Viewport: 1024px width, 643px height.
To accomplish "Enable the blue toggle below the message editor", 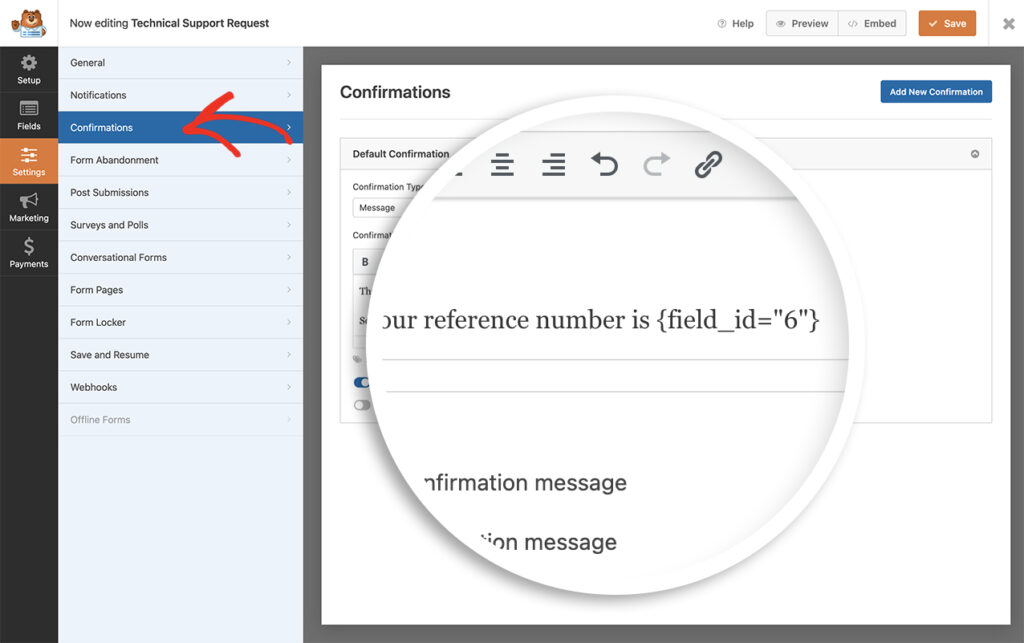I will point(362,382).
